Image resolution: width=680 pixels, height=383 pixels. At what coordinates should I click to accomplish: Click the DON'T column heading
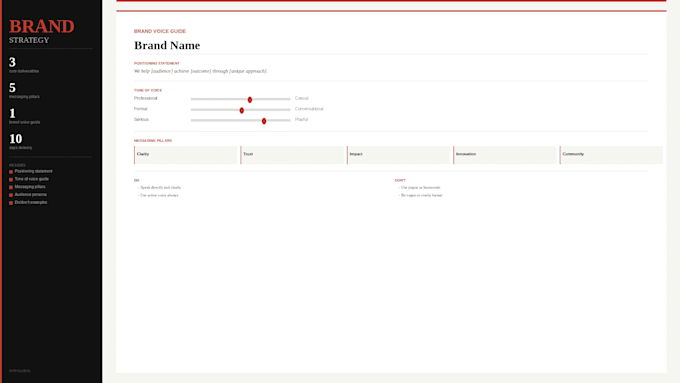[x=400, y=180]
